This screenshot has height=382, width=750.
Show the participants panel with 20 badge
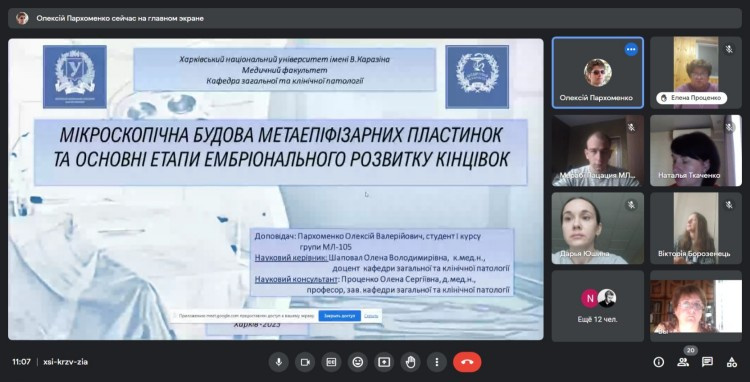(684, 362)
